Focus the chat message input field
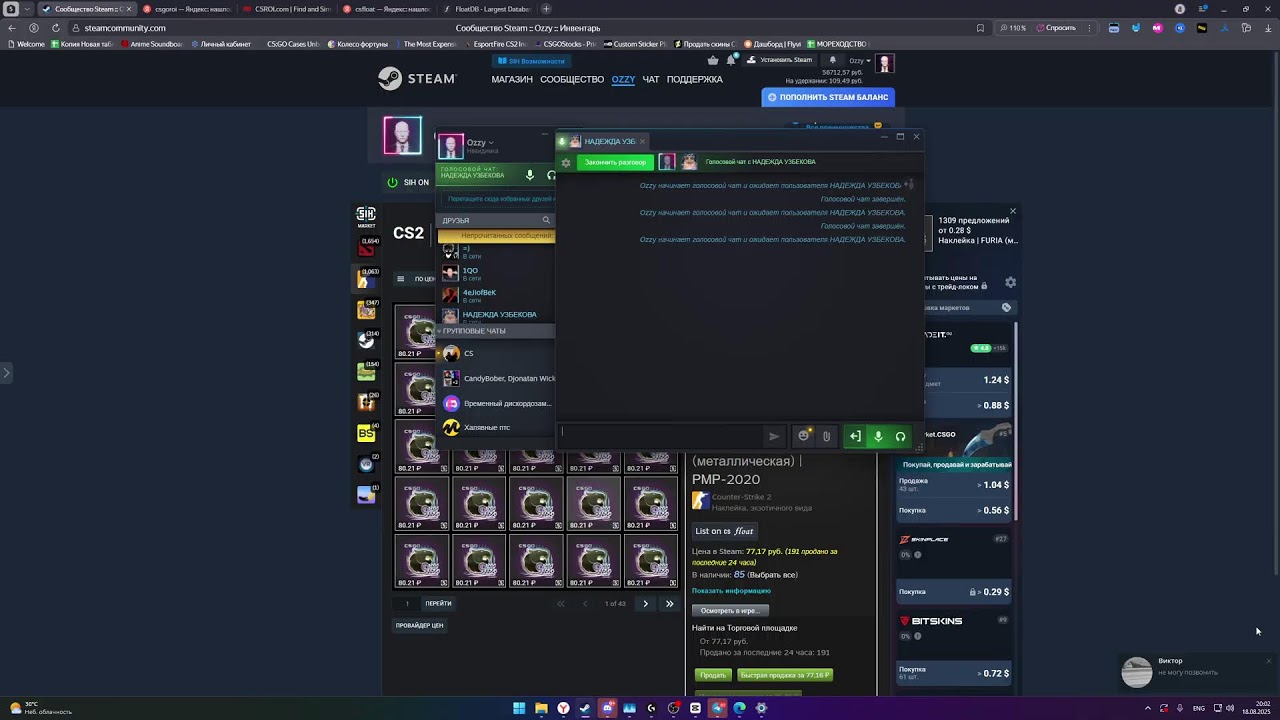Image resolution: width=1280 pixels, height=720 pixels. [x=660, y=434]
